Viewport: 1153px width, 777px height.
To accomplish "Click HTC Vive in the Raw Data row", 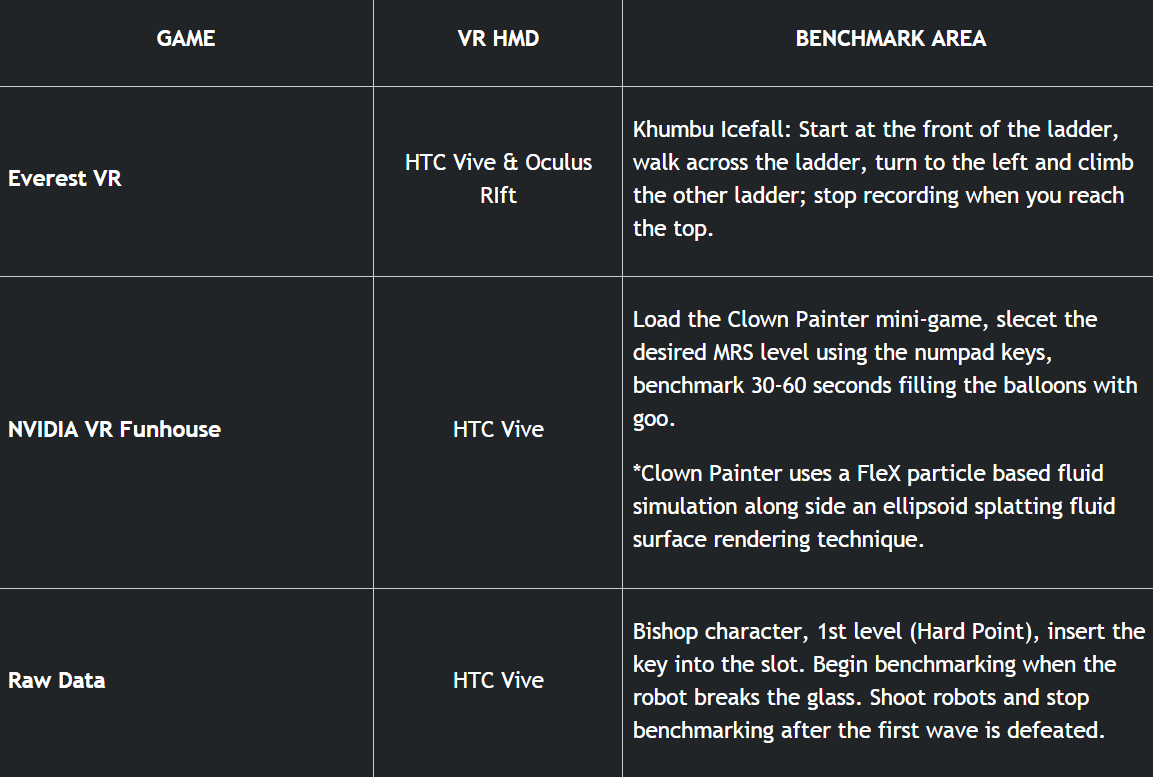I will pyautogui.click(x=498, y=681).
